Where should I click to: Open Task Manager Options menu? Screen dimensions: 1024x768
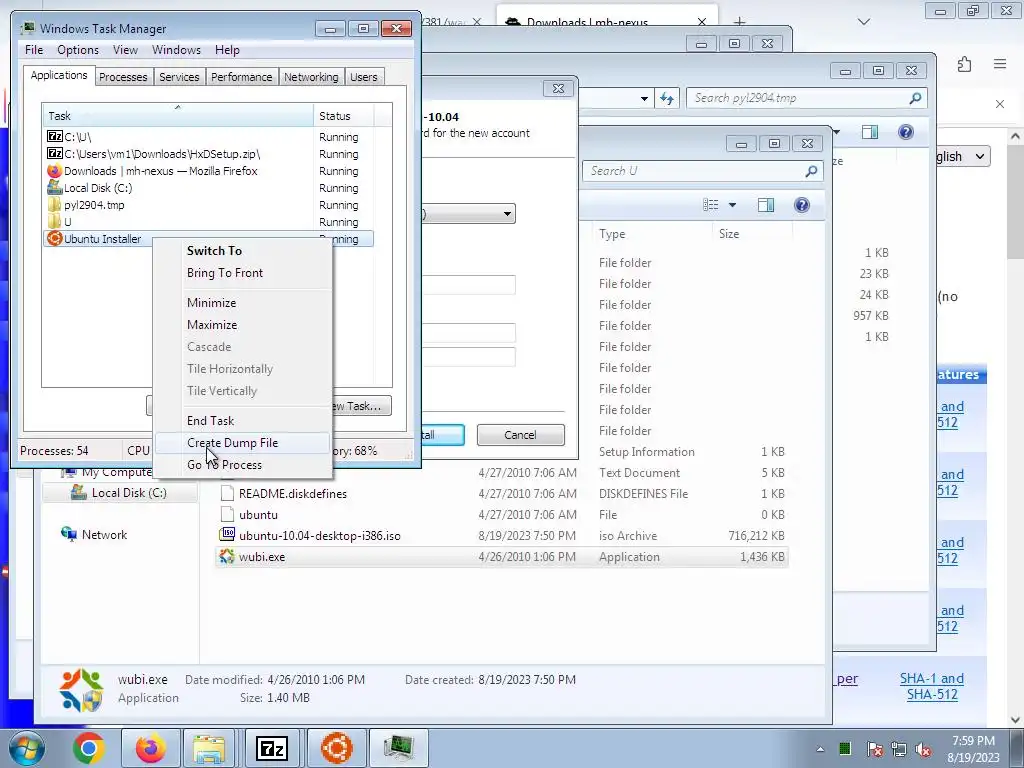point(78,50)
